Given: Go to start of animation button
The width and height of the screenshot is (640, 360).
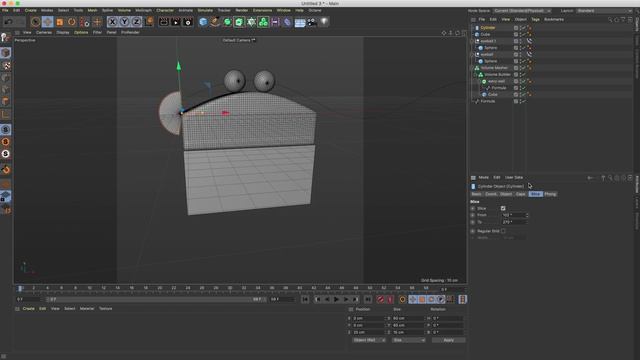Looking at the screenshot, I should (x=305, y=300).
